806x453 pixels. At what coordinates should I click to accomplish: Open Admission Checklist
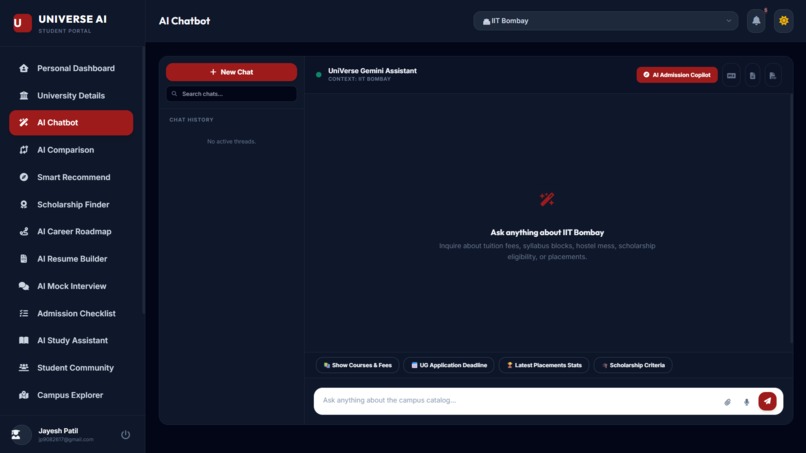coord(71,313)
